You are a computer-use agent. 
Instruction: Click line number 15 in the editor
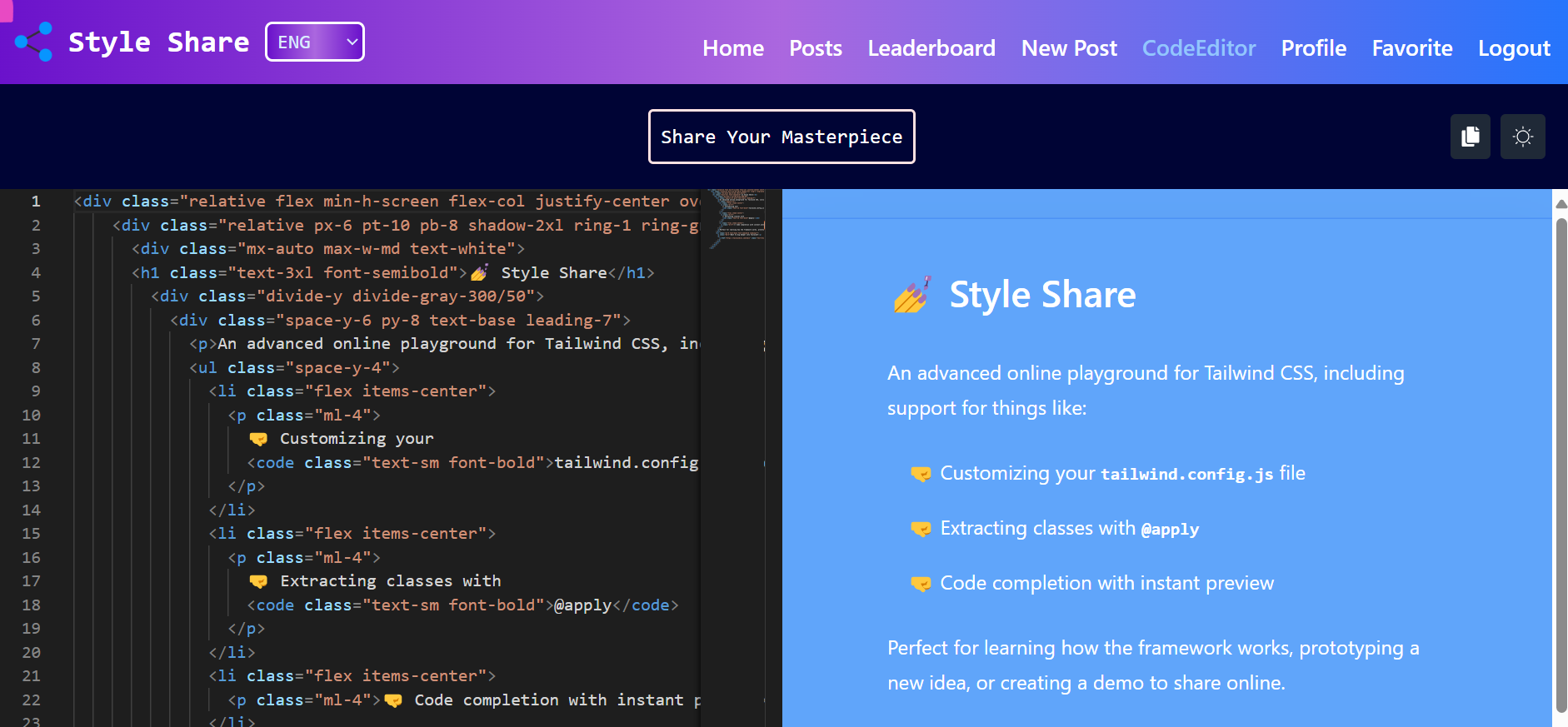coord(31,533)
